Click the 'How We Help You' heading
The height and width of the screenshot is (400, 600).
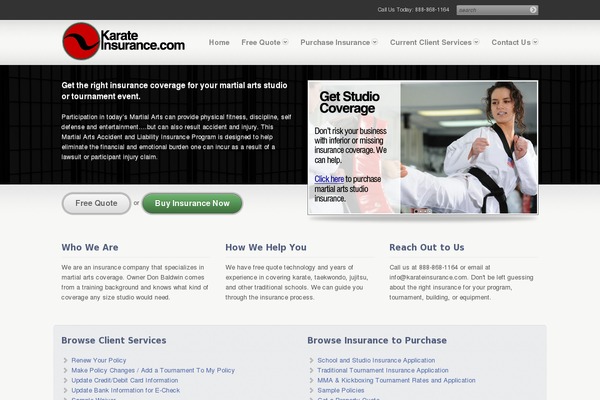coord(266,247)
